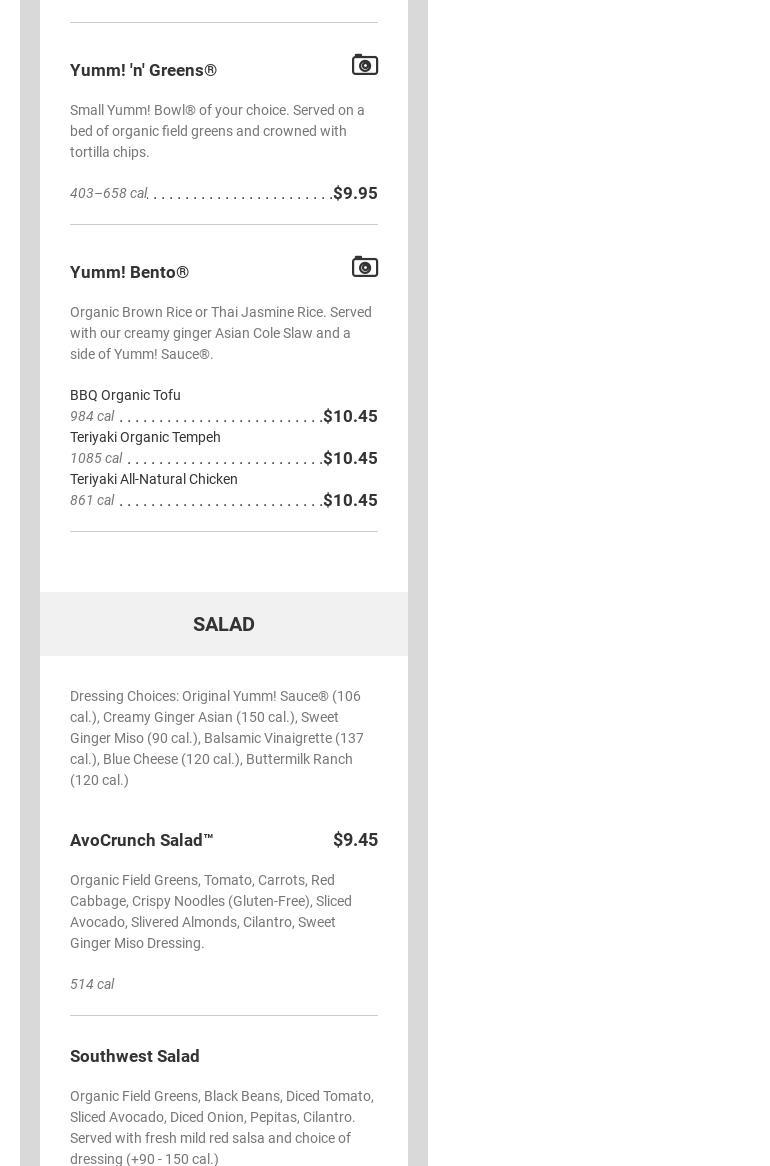Click the Southwest Salad ingredients description

(221, 1127)
